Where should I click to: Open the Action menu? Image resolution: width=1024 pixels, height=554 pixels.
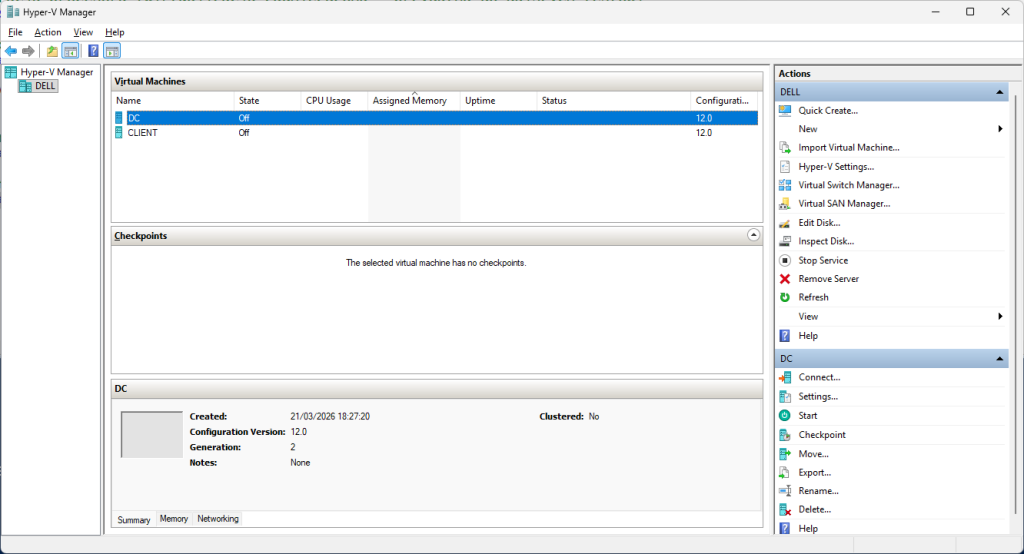(x=48, y=32)
